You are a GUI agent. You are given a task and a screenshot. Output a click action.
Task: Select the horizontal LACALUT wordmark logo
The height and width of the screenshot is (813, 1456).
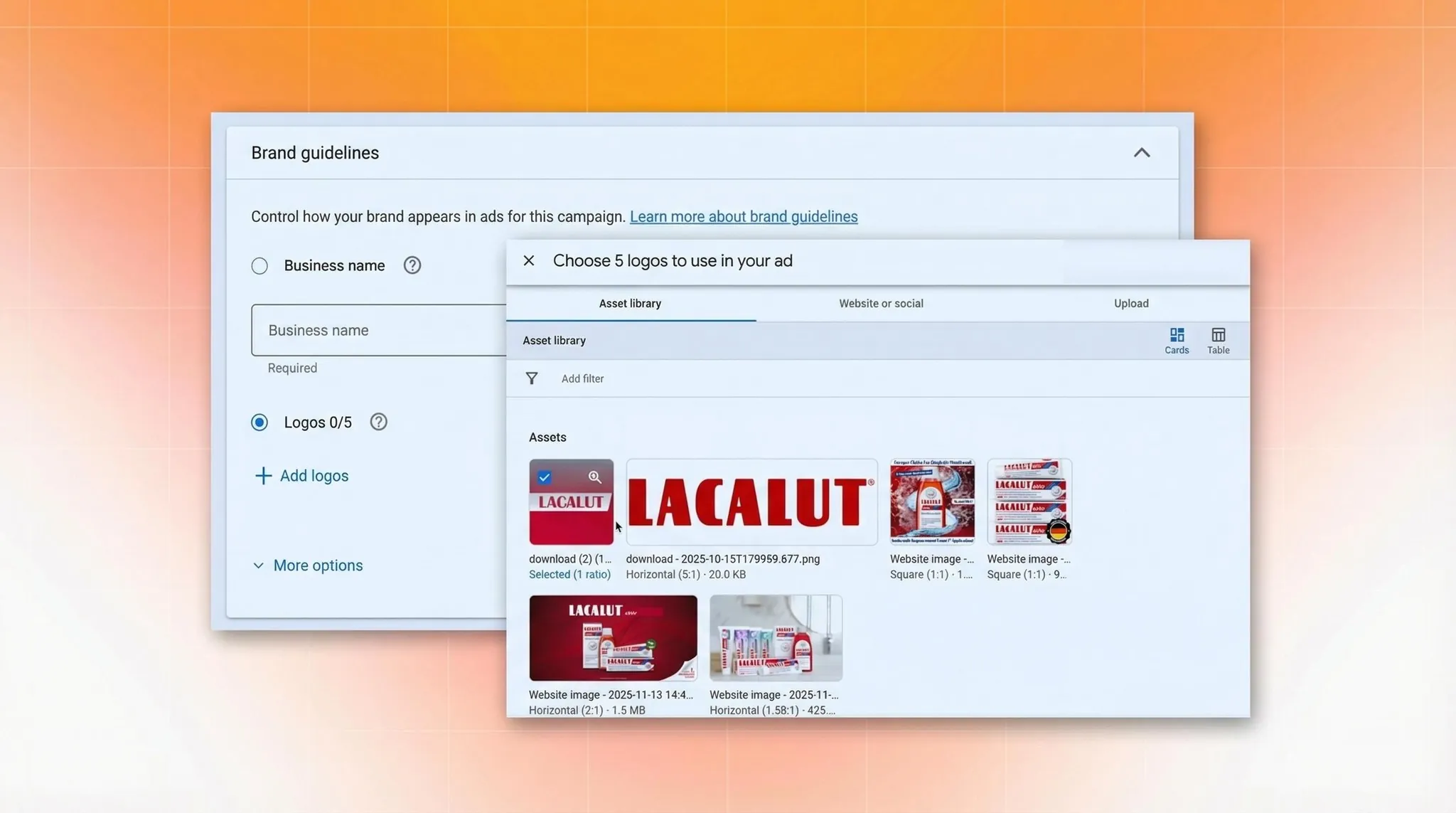tap(751, 502)
